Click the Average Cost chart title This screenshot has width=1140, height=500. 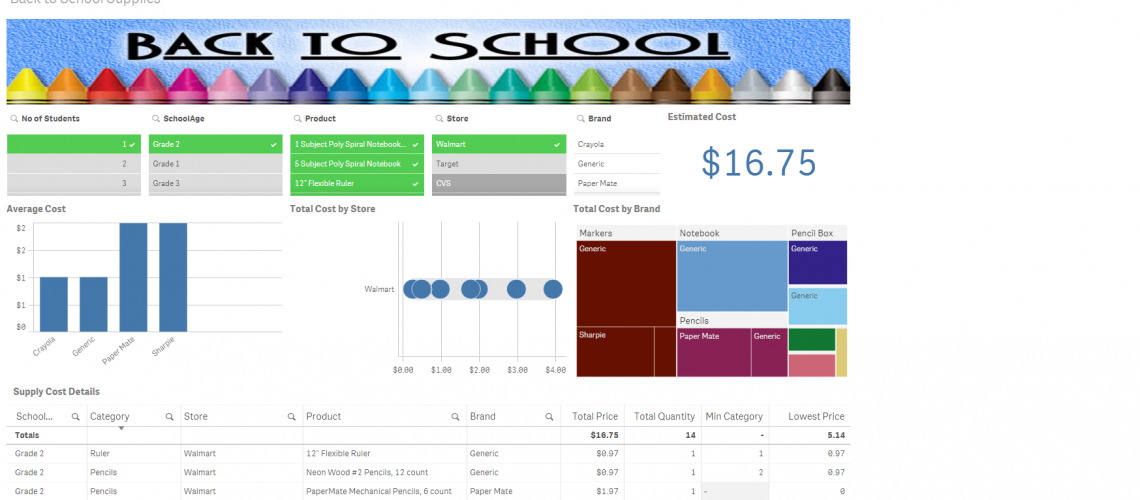pyautogui.click(x=36, y=209)
